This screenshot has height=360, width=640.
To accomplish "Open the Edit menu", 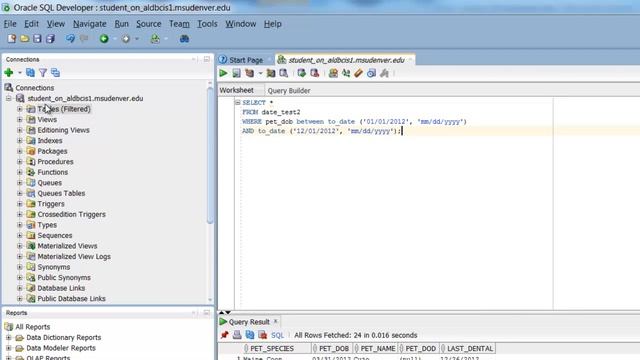I will [x=31, y=24].
